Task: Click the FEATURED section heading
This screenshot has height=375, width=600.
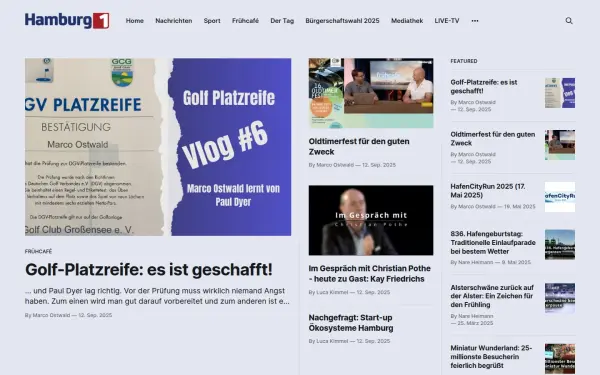Action: (x=464, y=61)
